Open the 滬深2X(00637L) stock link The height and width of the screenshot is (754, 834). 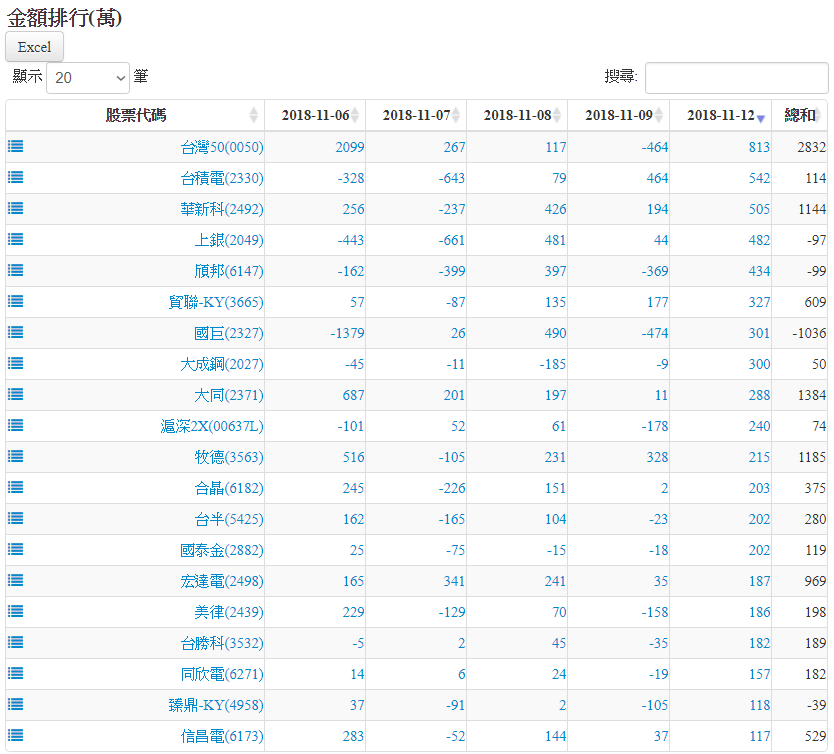click(212, 426)
